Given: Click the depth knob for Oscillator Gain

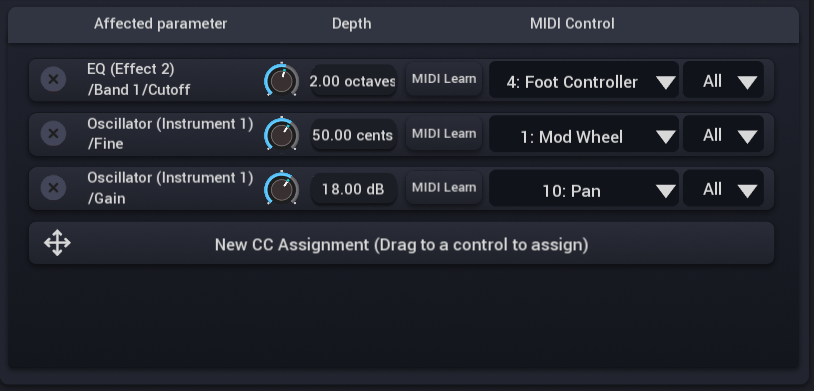Looking at the screenshot, I should tap(281, 188).
